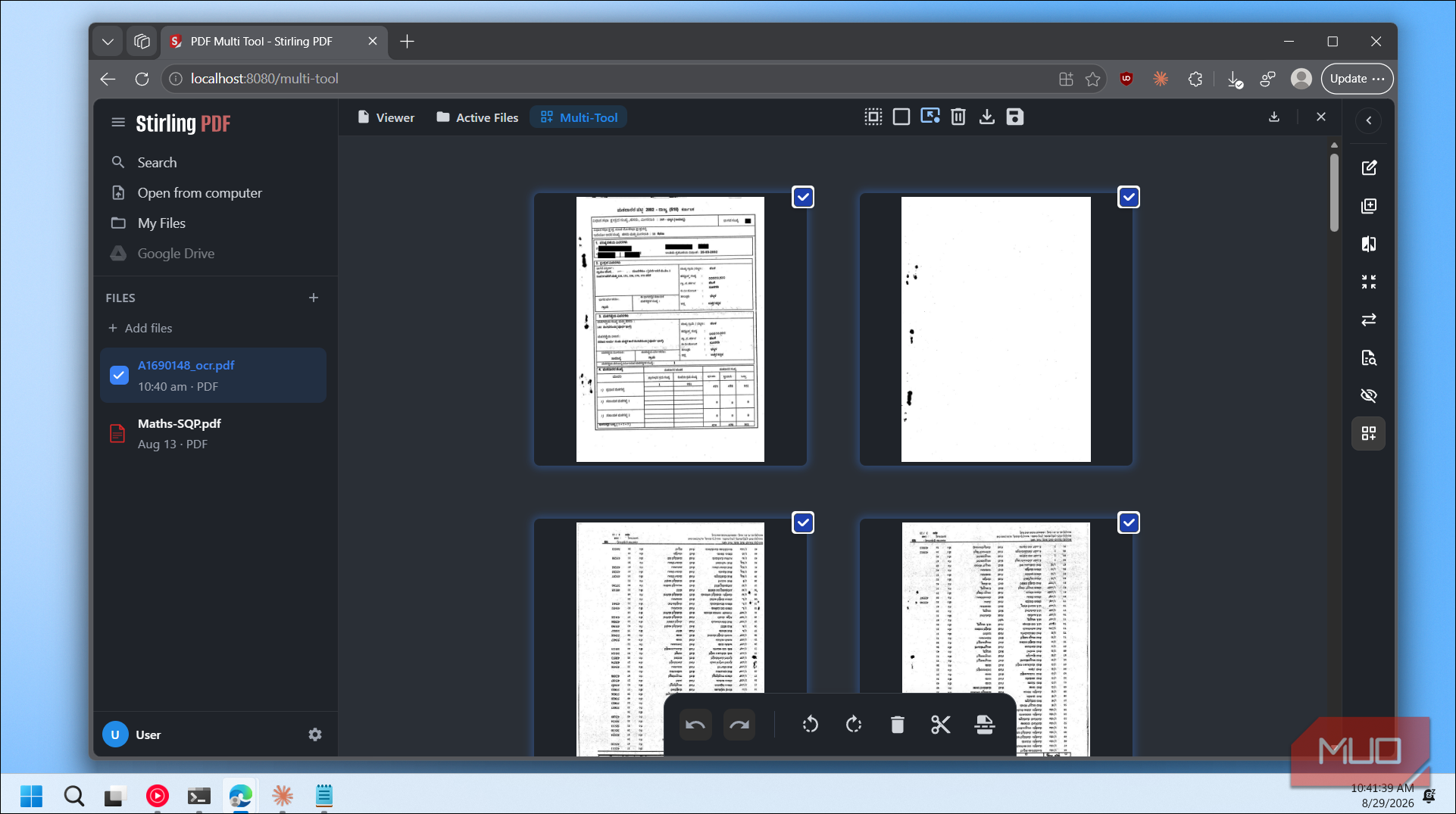Open the compare documents icon in right rail
Viewport: 1456px width, 814px height.
click(x=1369, y=244)
